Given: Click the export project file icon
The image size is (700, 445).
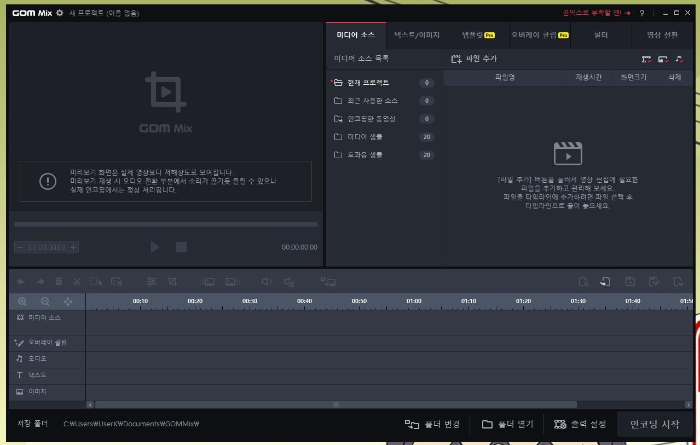Looking at the screenshot, I should coord(678,282).
